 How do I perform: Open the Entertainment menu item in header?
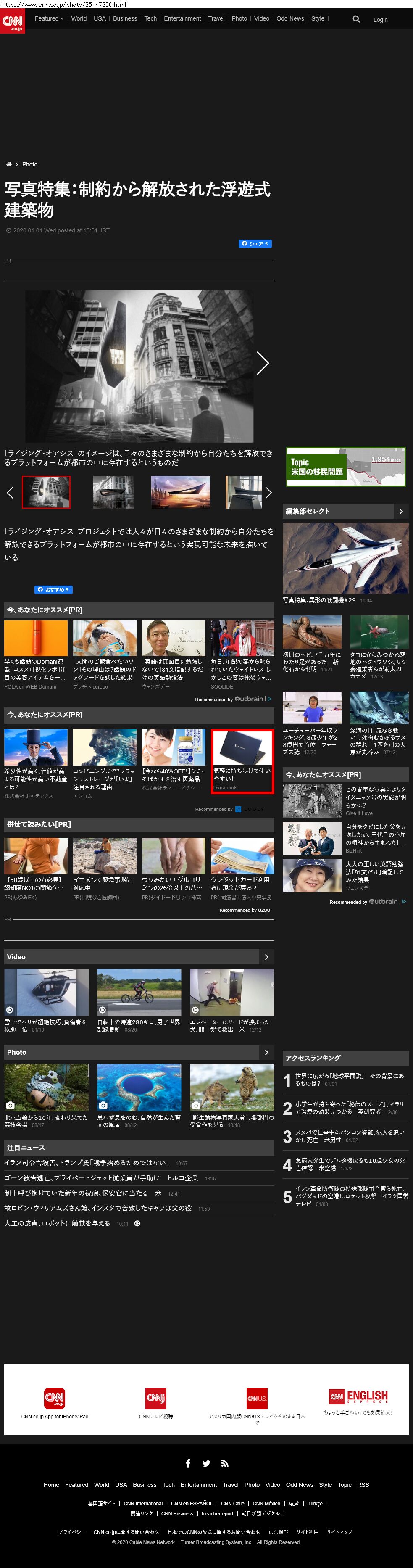[182, 19]
